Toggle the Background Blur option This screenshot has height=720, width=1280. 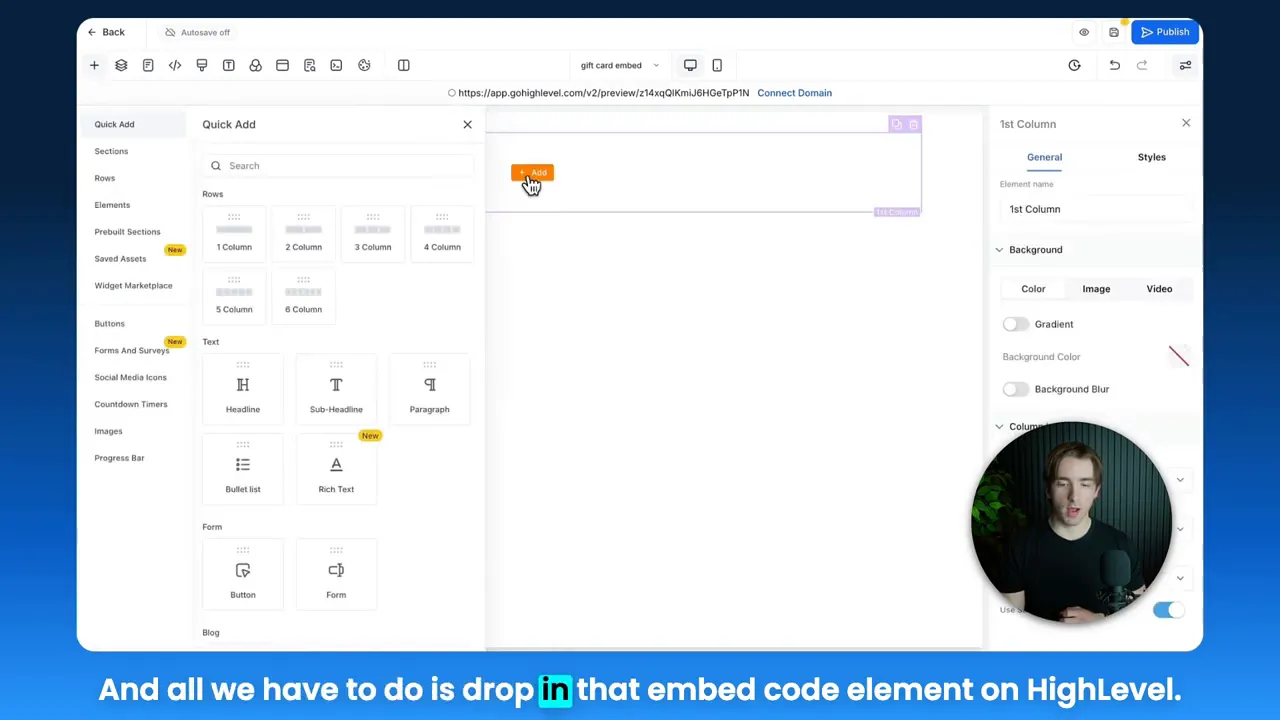[1014, 389]
